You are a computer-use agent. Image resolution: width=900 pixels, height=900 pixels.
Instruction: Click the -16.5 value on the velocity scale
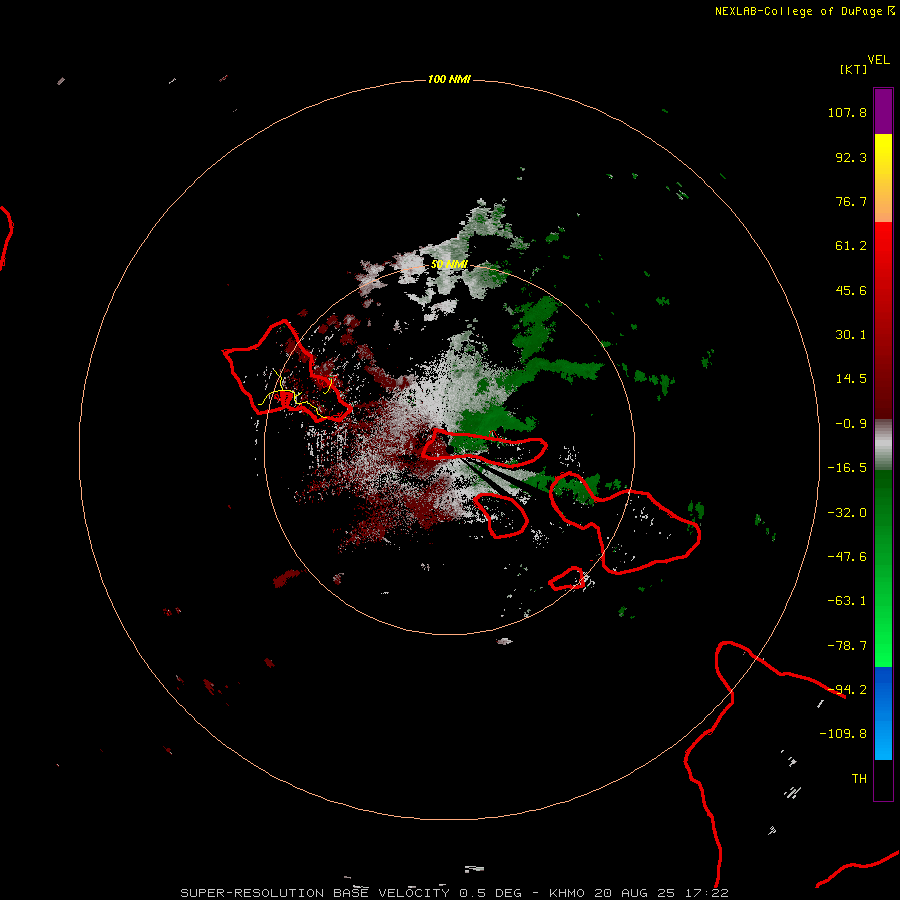pyautogui.click(x=847, y=468)
